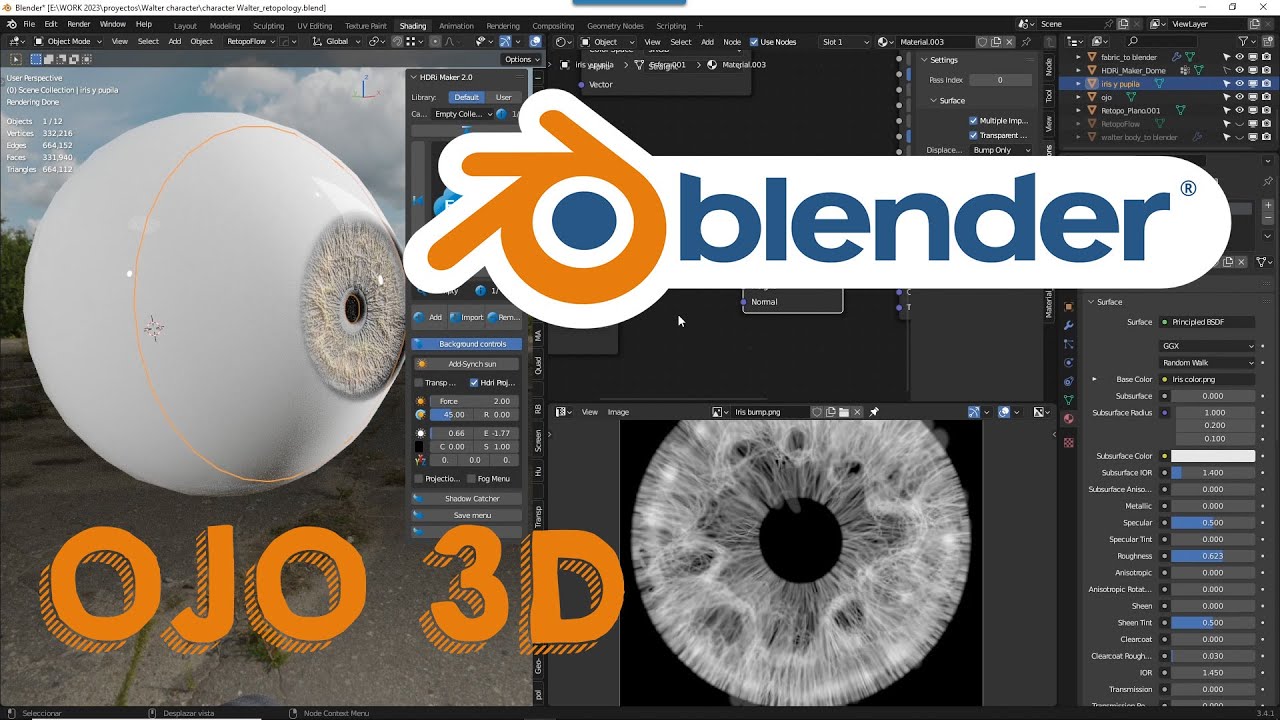Toggle the Multiple Importance checkbox
This screenshot has width=1280, height=720.
point(974,120)
